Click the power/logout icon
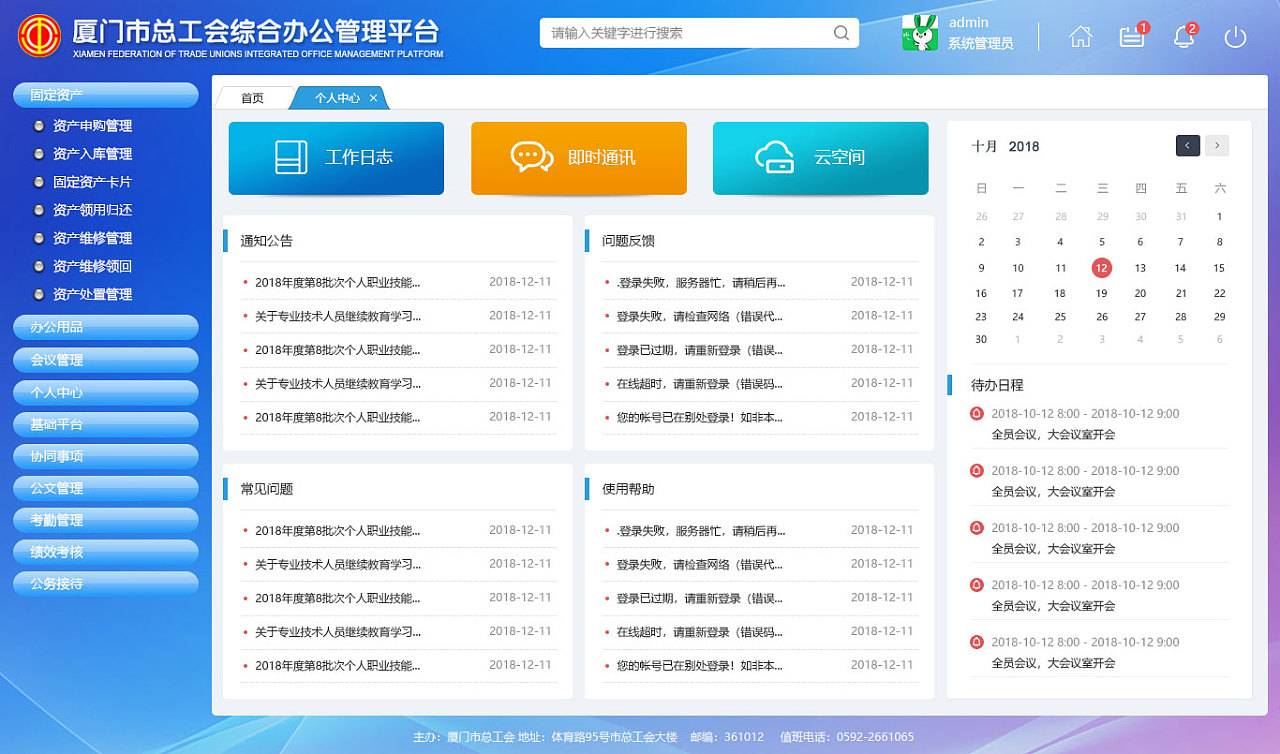This screenshot has height=754, width=1280. [x=1235, y=36]
